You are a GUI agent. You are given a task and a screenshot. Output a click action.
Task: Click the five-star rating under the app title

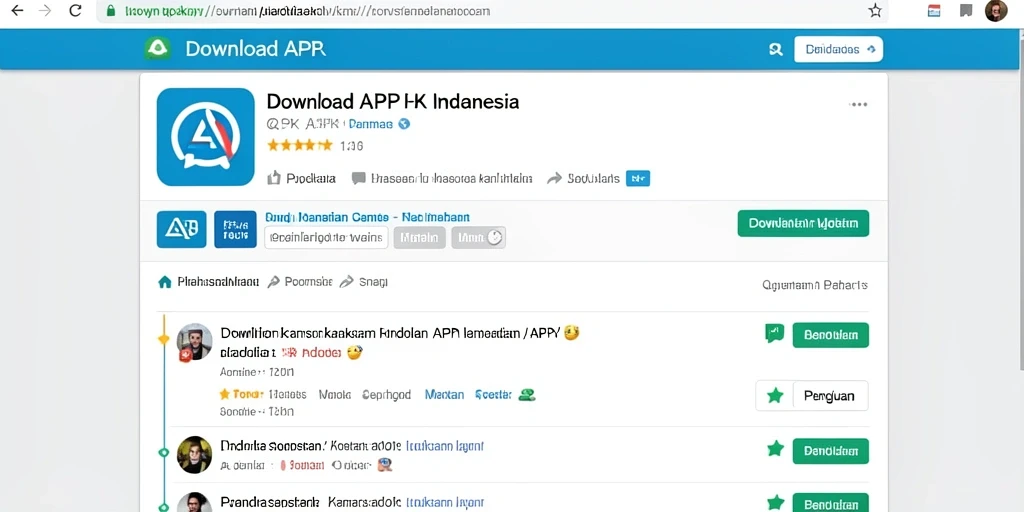pyautogui.click(x=300, y=146)
